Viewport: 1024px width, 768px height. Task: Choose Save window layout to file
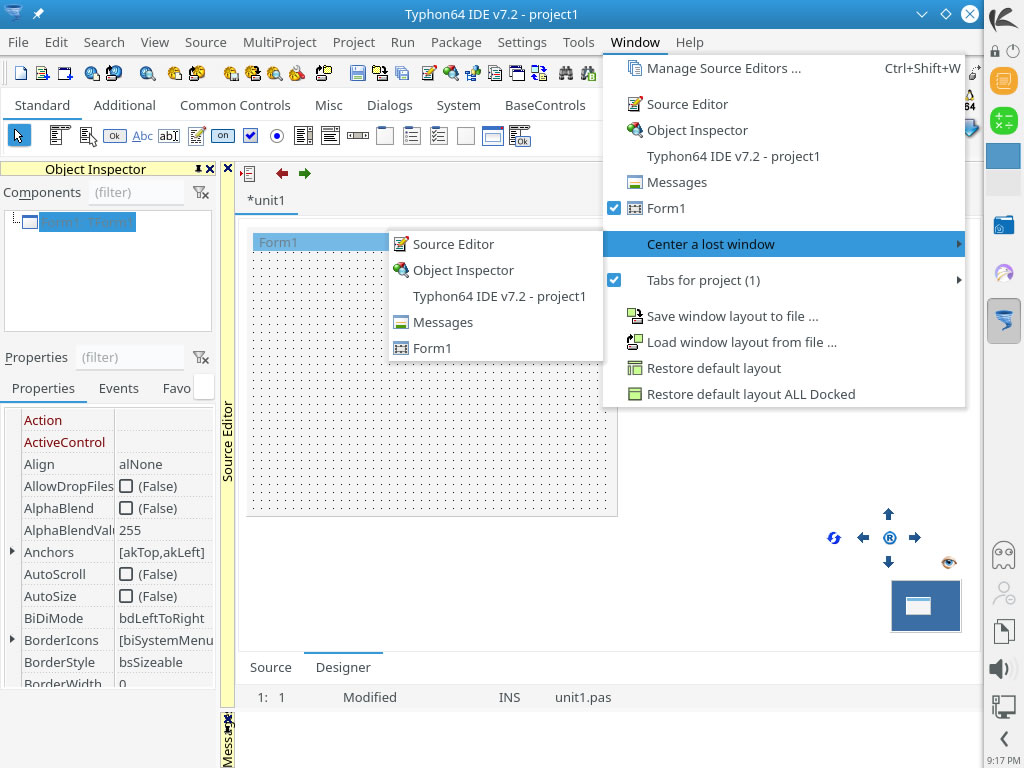click(x=784, y=316)
